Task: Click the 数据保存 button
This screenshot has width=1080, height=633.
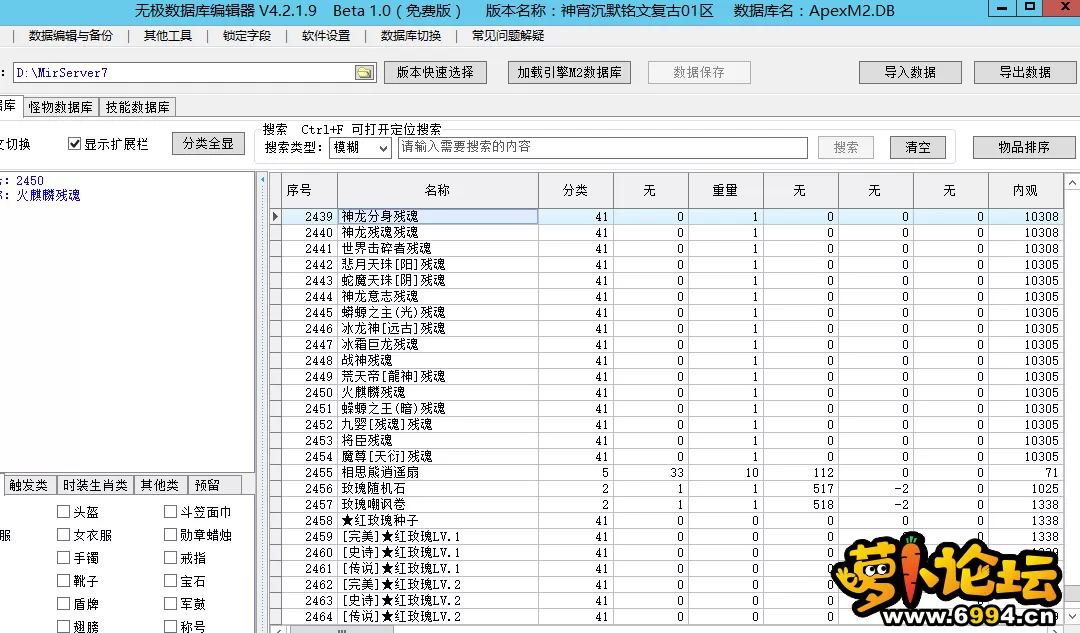Action: pyautogui.click(x=699, y=72)
